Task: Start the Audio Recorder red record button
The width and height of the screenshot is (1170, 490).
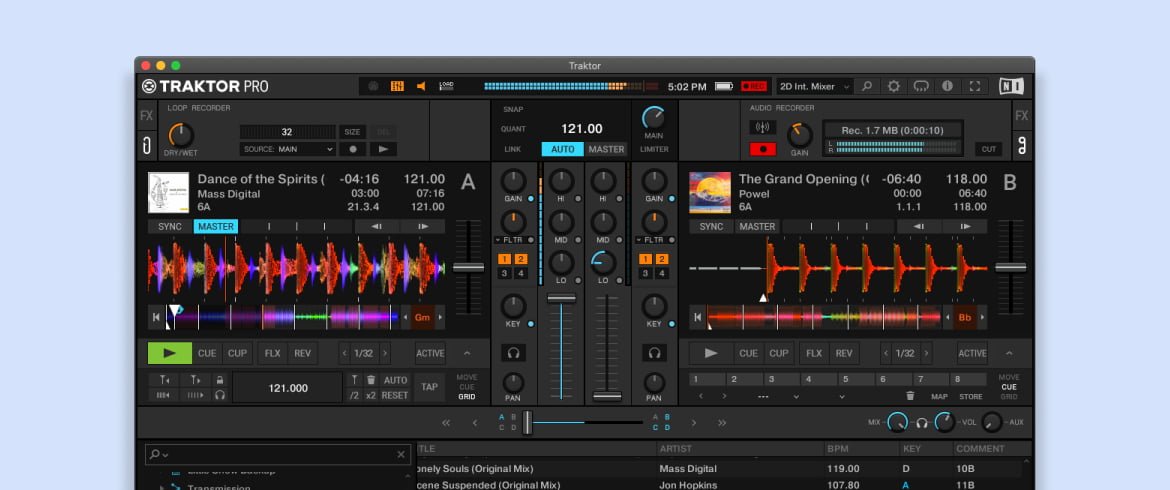Action: pyautogui.click(x=763, y=150)
